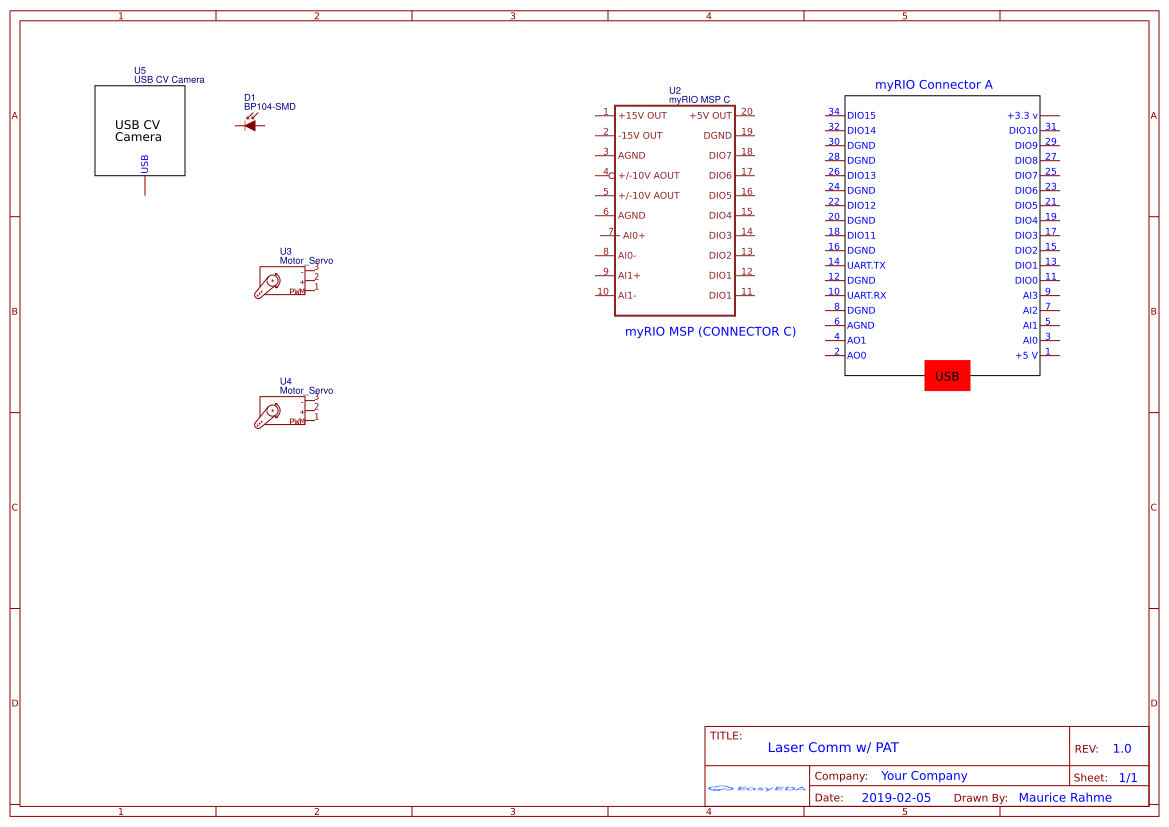The width and height of the screenshot is (1169, 827).
Task: Select the 'myRIO Connector A' title text
Action: pos(933,85)
